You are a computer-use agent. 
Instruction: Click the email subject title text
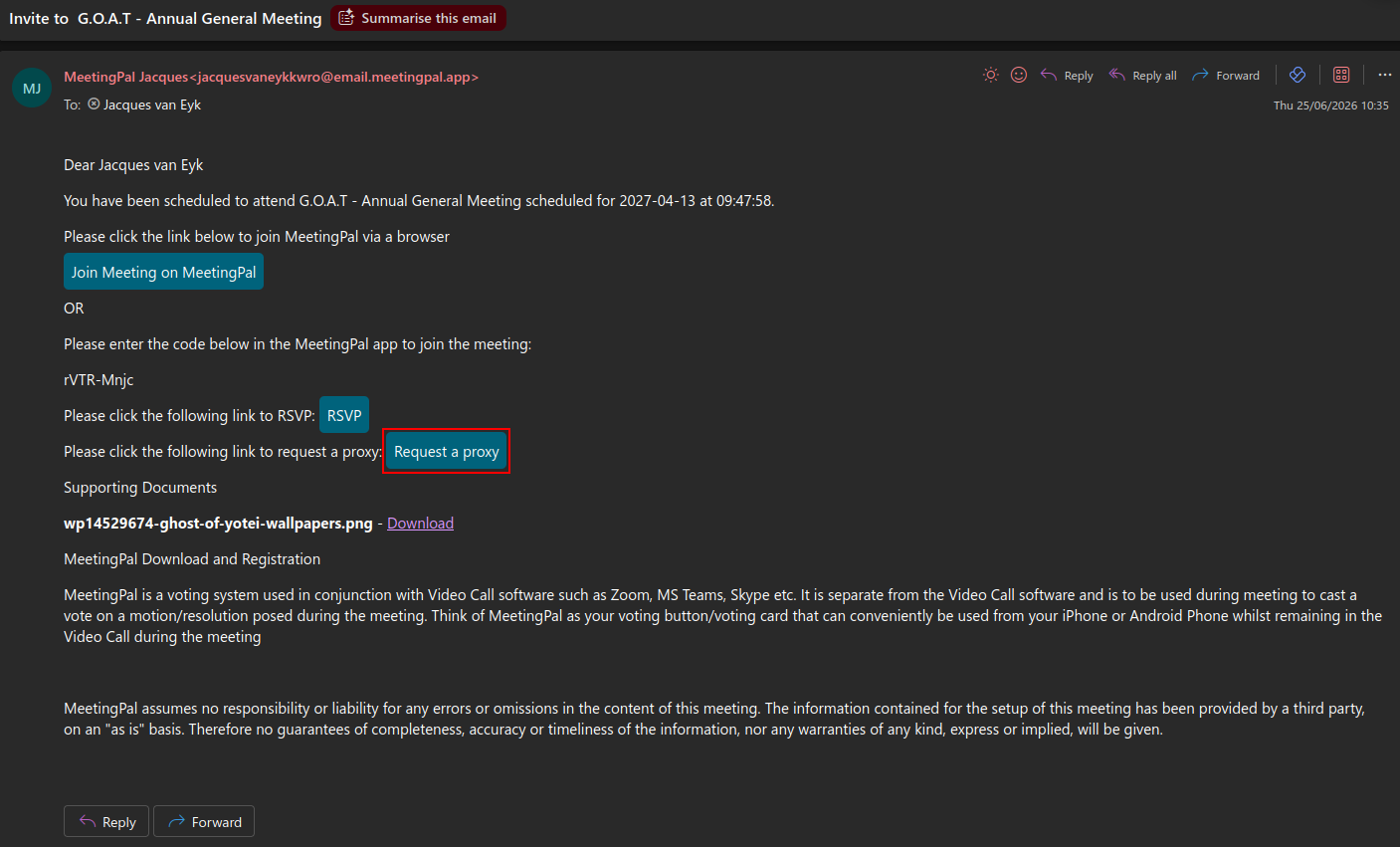pos(165,18)
